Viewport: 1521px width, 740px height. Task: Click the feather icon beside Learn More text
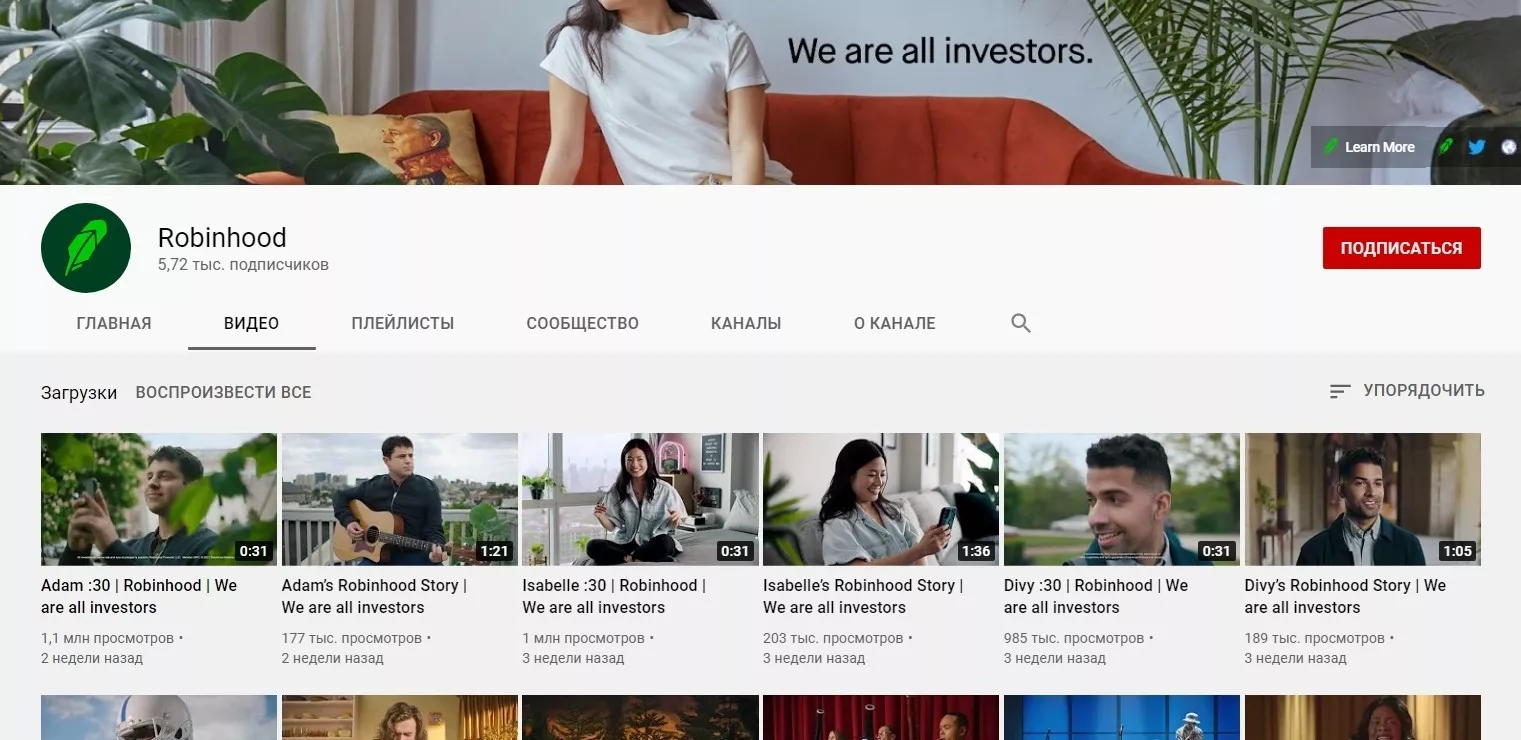1331,147
